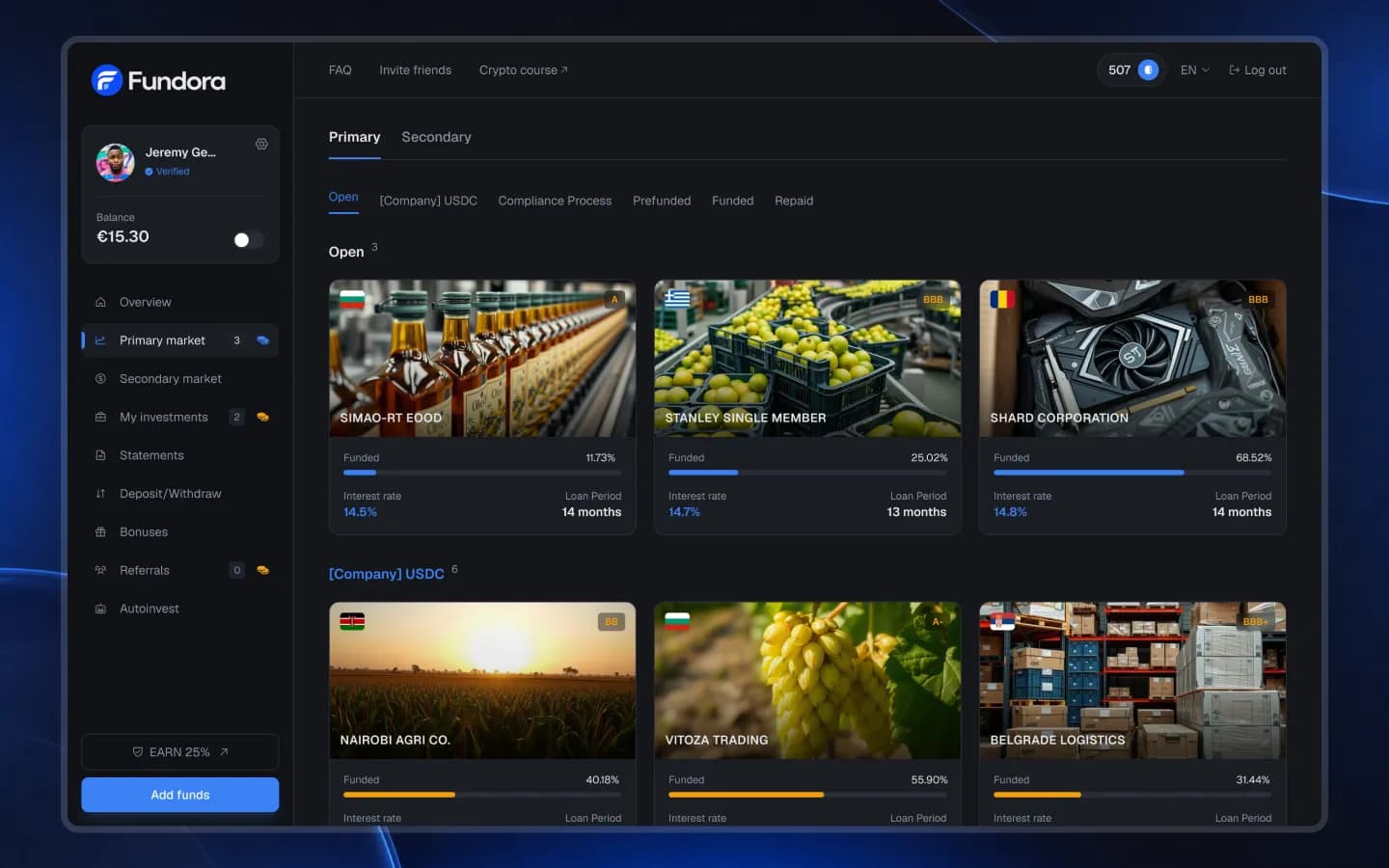Screen dimensions: 1389x868
Task: Open the SIMAO-RT EOOD loan card image
Action: tap(482, 359)
